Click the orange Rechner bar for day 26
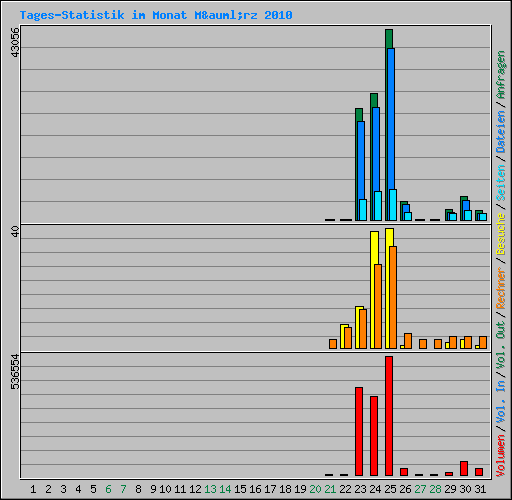The width and height of the screenshot is (512, 500). [x=408, y=341]
